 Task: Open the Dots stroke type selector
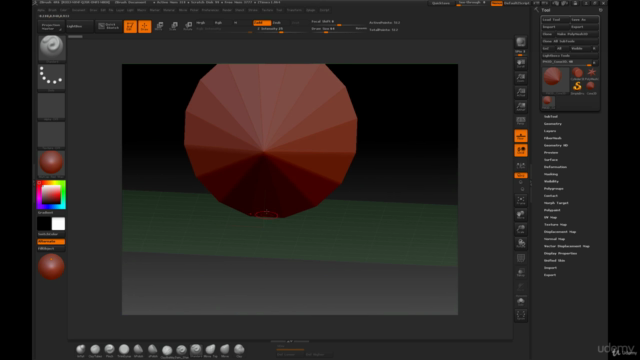51,77
